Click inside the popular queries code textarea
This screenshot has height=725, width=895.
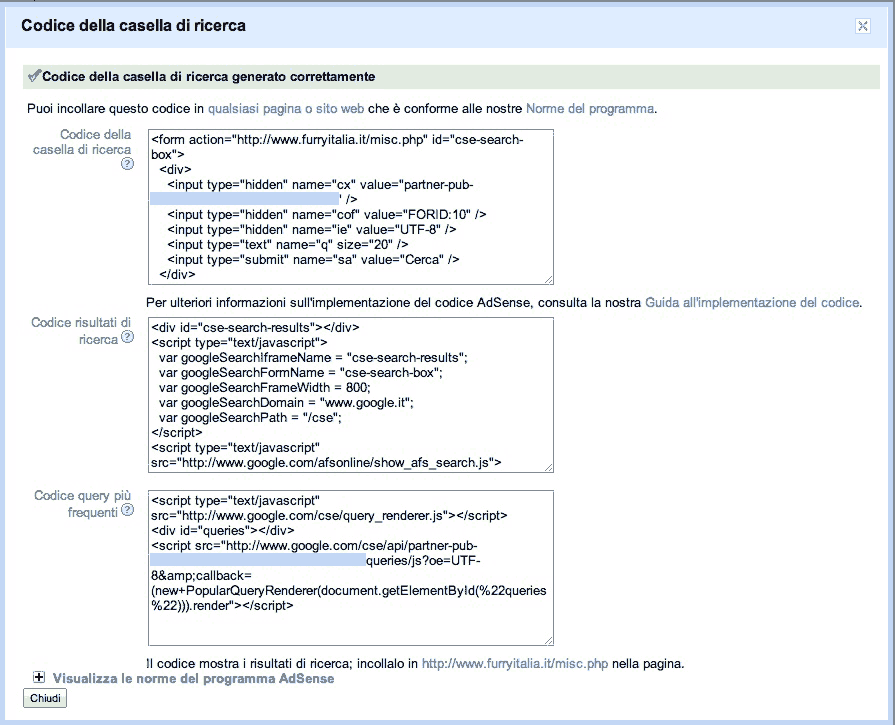click(x=350, y=567)
